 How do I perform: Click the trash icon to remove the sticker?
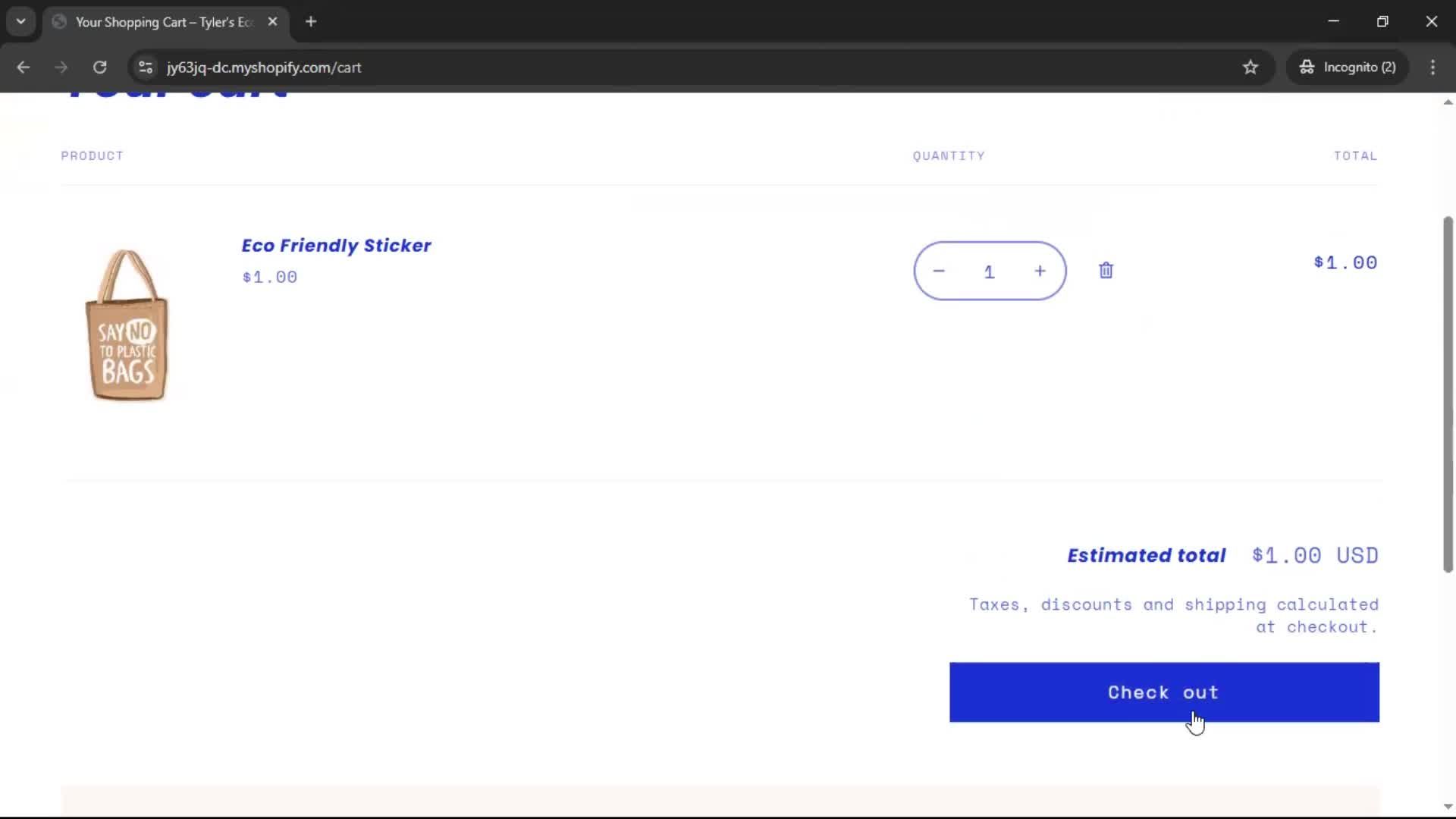[x=1106, y=270]
